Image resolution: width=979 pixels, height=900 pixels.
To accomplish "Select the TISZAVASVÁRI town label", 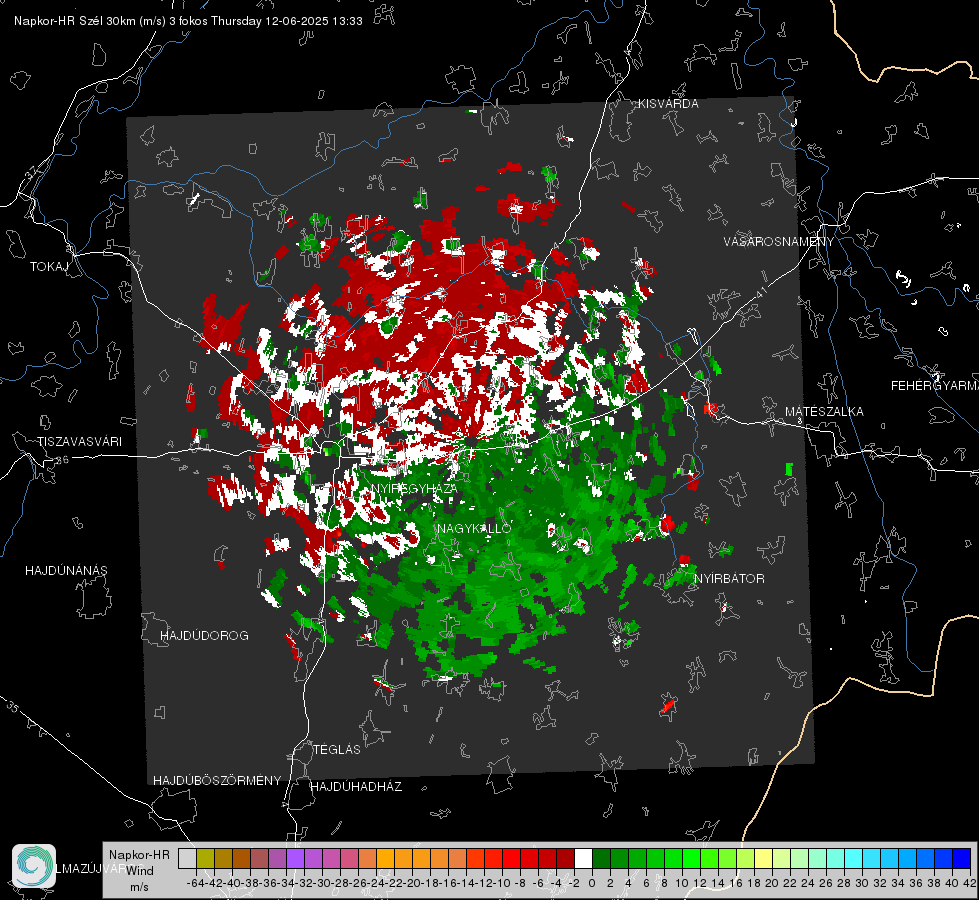I will [79, 442].
